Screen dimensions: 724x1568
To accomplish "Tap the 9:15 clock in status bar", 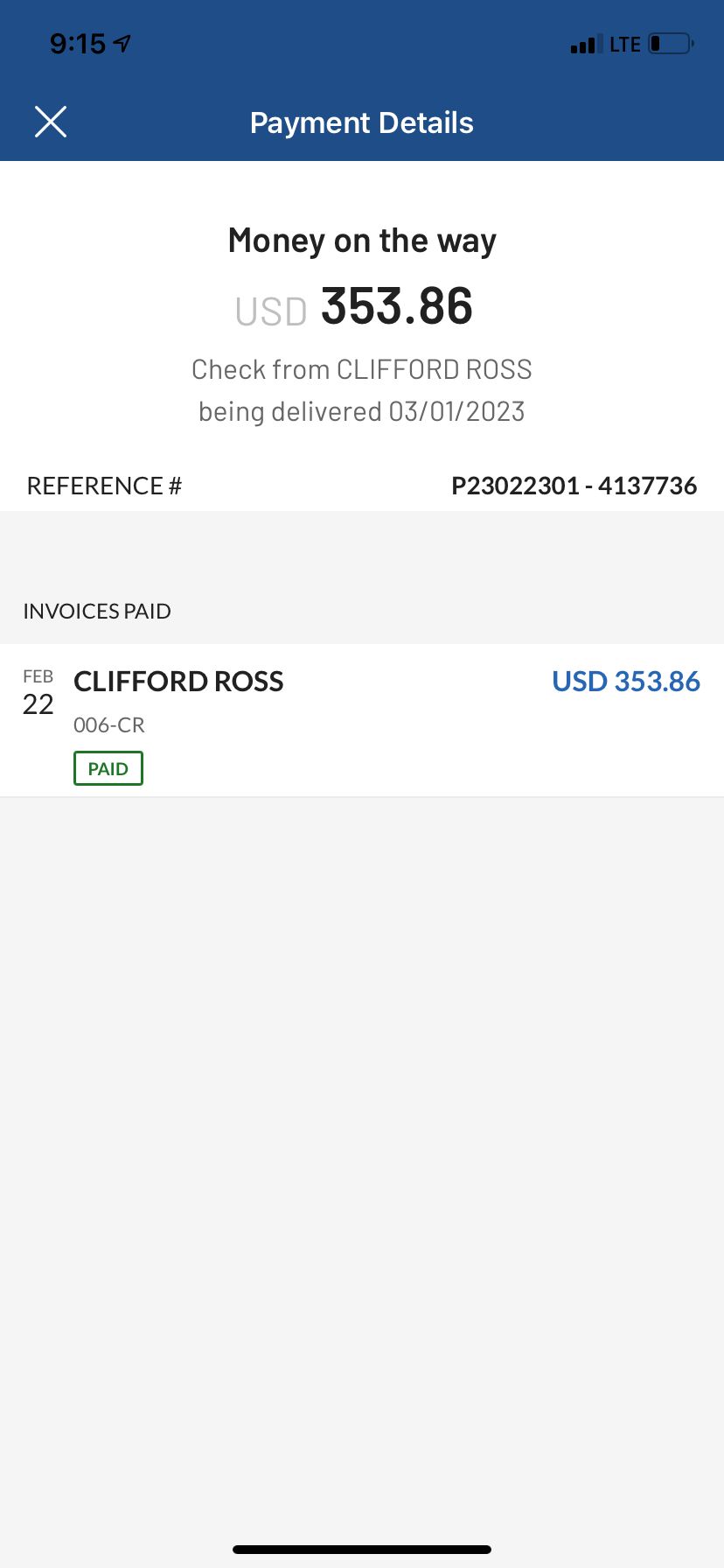I will coord(78,43).
